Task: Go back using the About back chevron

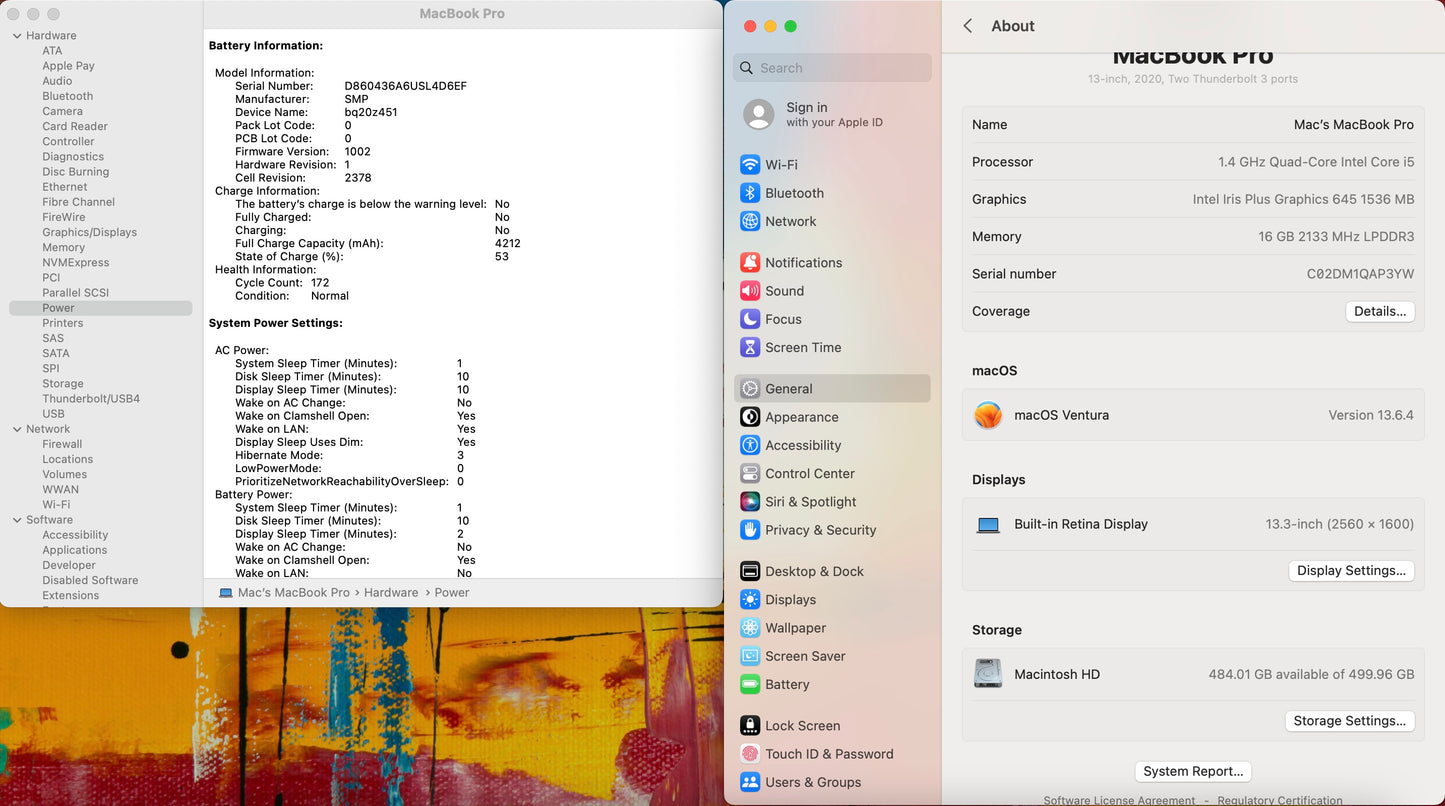Action: (x=968, y=26)
